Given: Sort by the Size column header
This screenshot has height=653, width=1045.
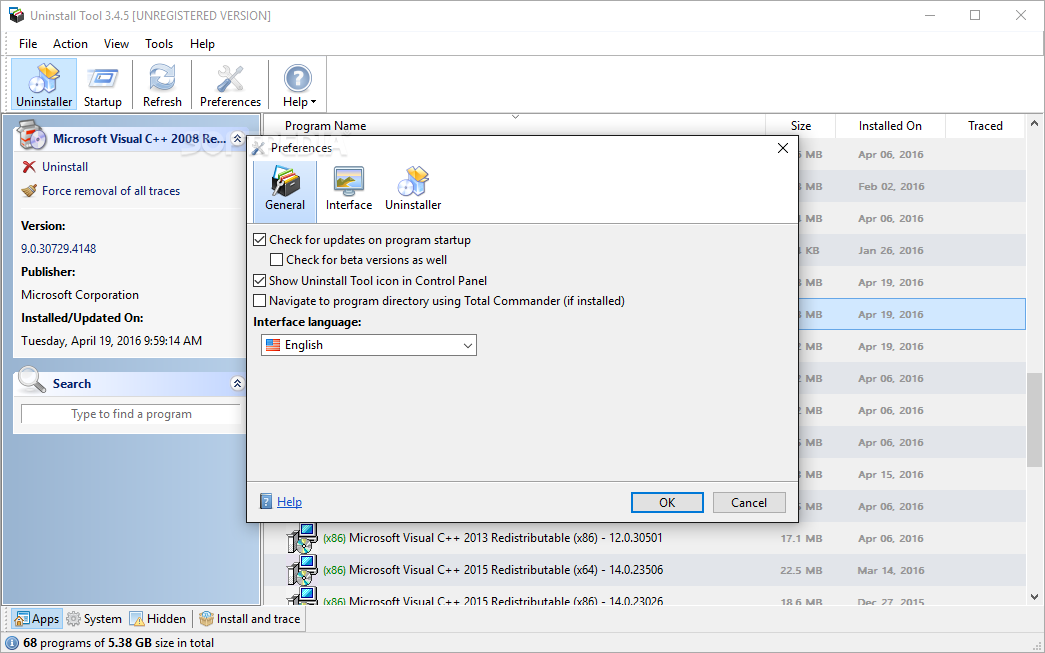Looking at the screenshot, I should [x=800, y=126].
